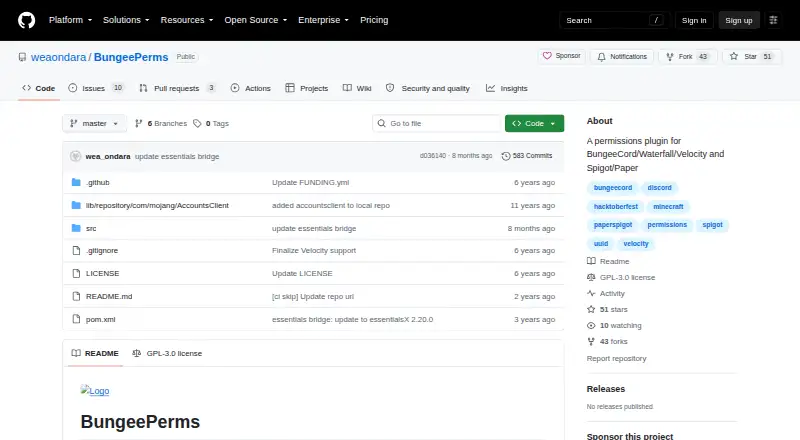Image resolution: width=800 pixels, height=440 pixels.
Task: Click the hamburger menu icon beside Sign up
Action: [x=773, y=20]
